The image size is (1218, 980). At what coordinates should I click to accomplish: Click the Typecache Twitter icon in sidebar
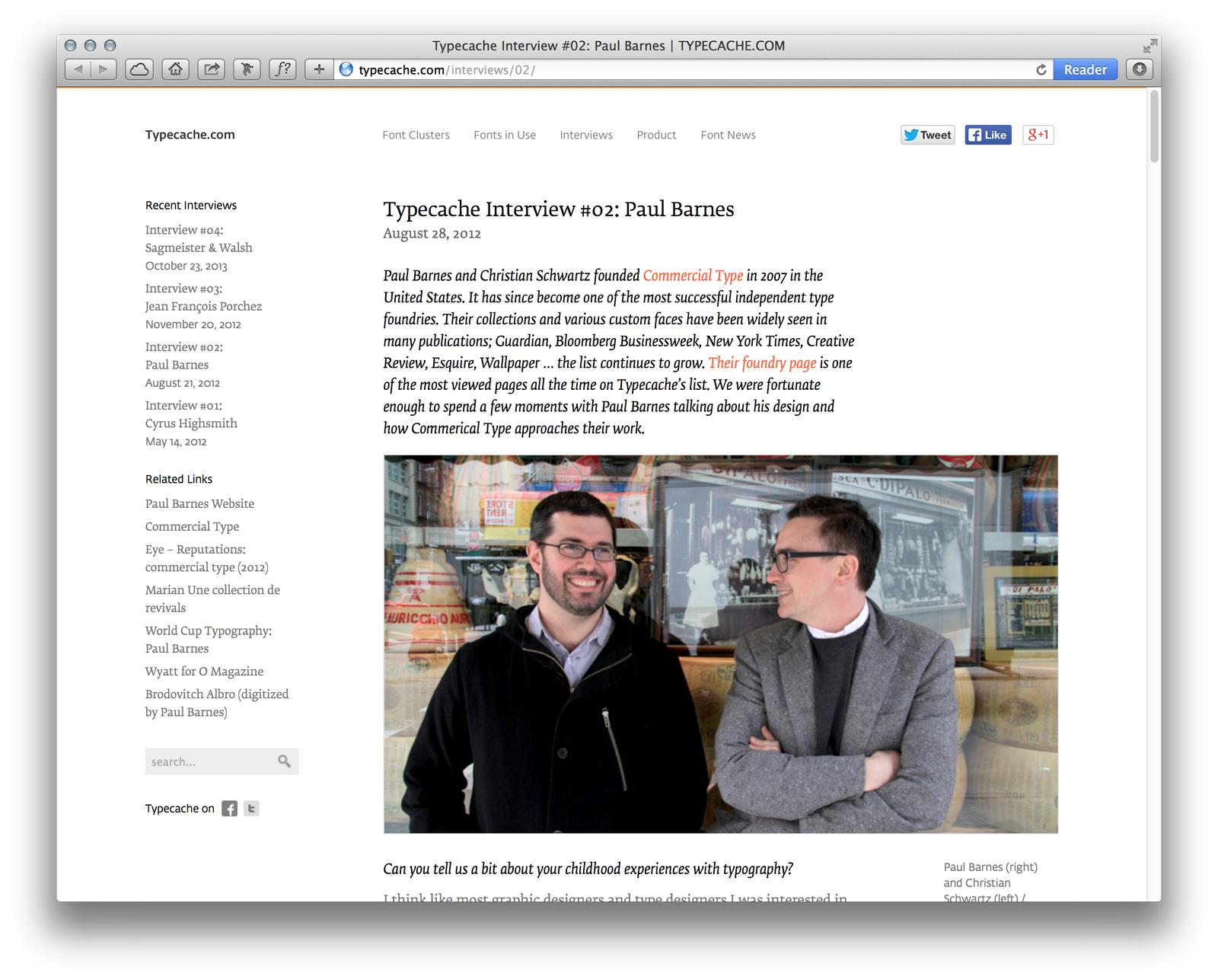tap(251, 809)
